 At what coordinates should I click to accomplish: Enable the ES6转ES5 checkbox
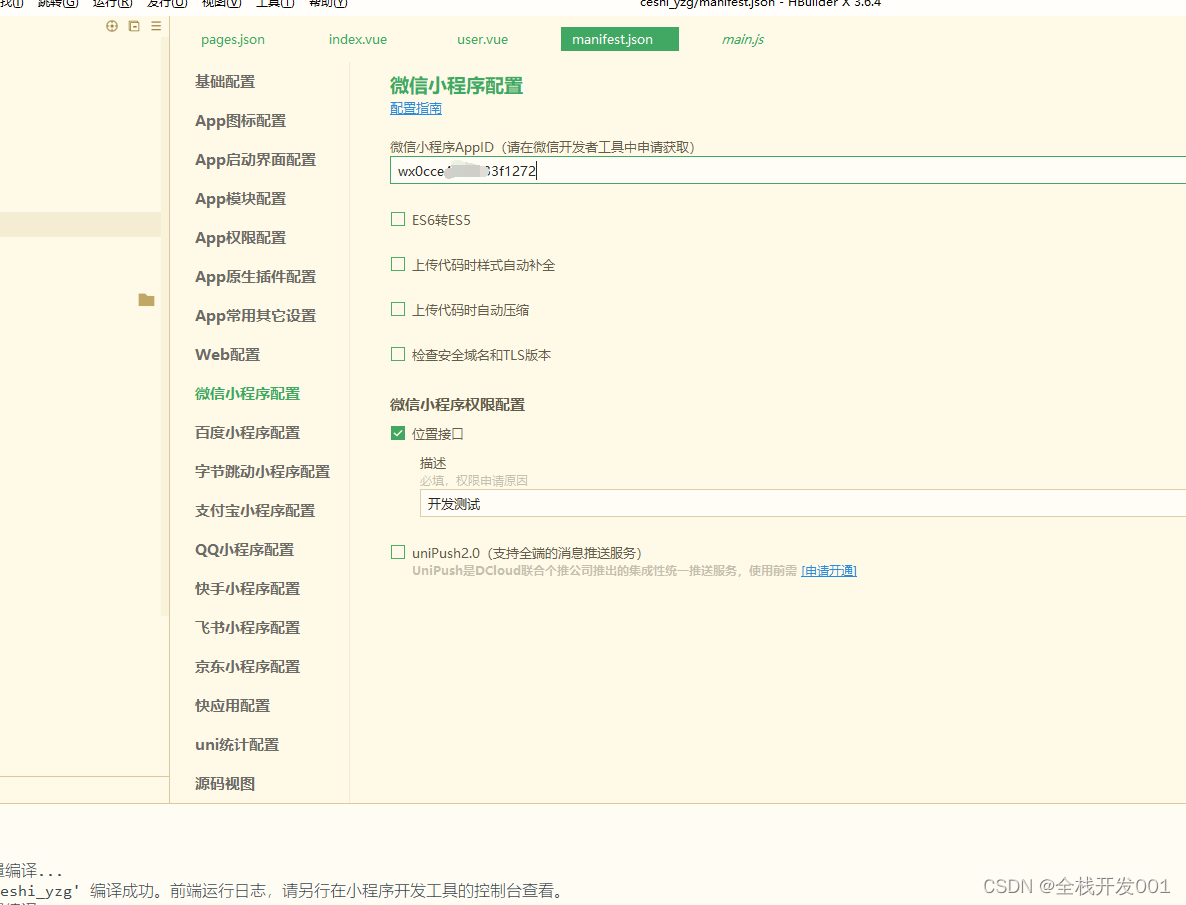[x=397, y=219]
